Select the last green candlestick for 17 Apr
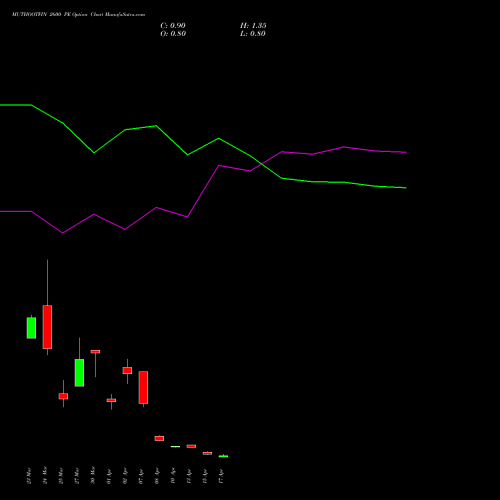Screen dimensions: 500x500 223,456
